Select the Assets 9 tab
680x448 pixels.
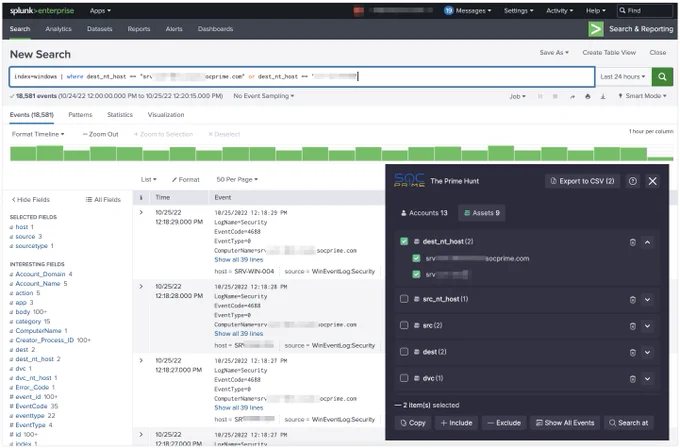[481, 213]
